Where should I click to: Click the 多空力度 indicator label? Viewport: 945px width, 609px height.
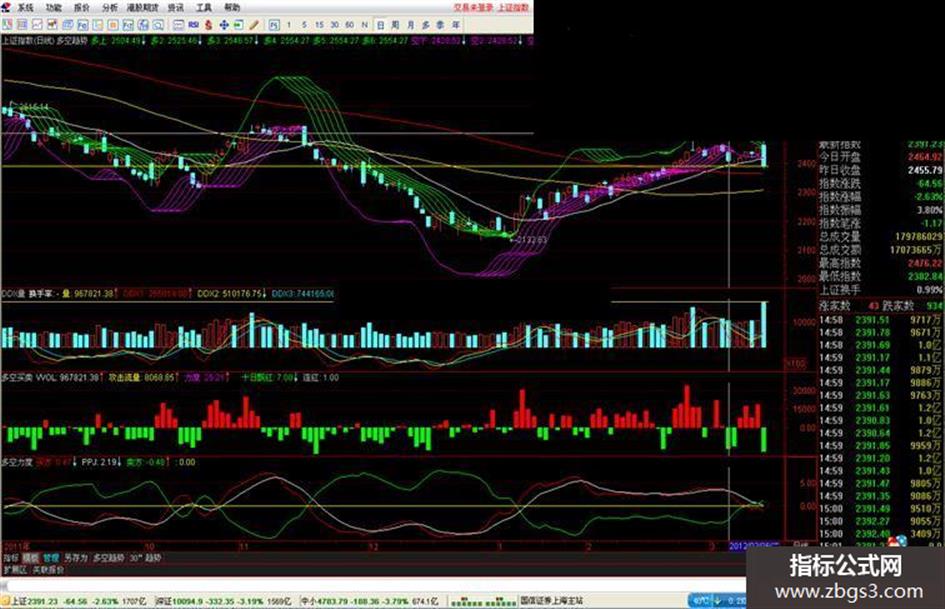coord(17,462)
